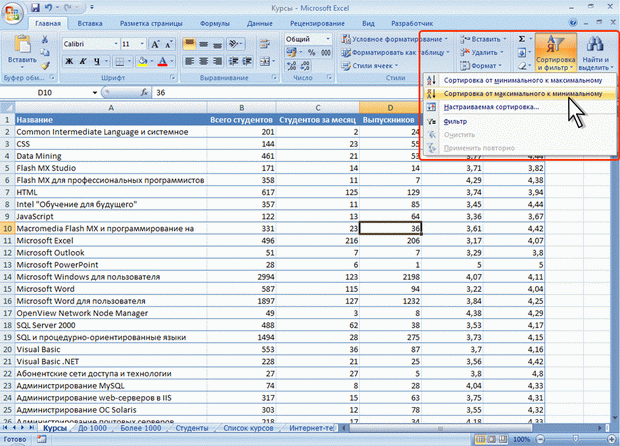Cut selection with the scissors icon
The image size is (620, 446).
coord(45,40)
